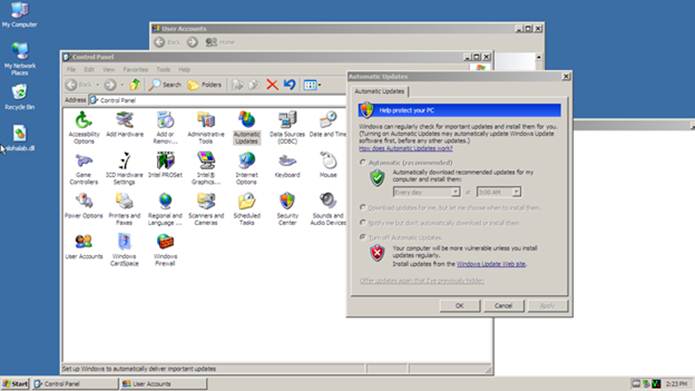Click the taskbar clock

676,384
